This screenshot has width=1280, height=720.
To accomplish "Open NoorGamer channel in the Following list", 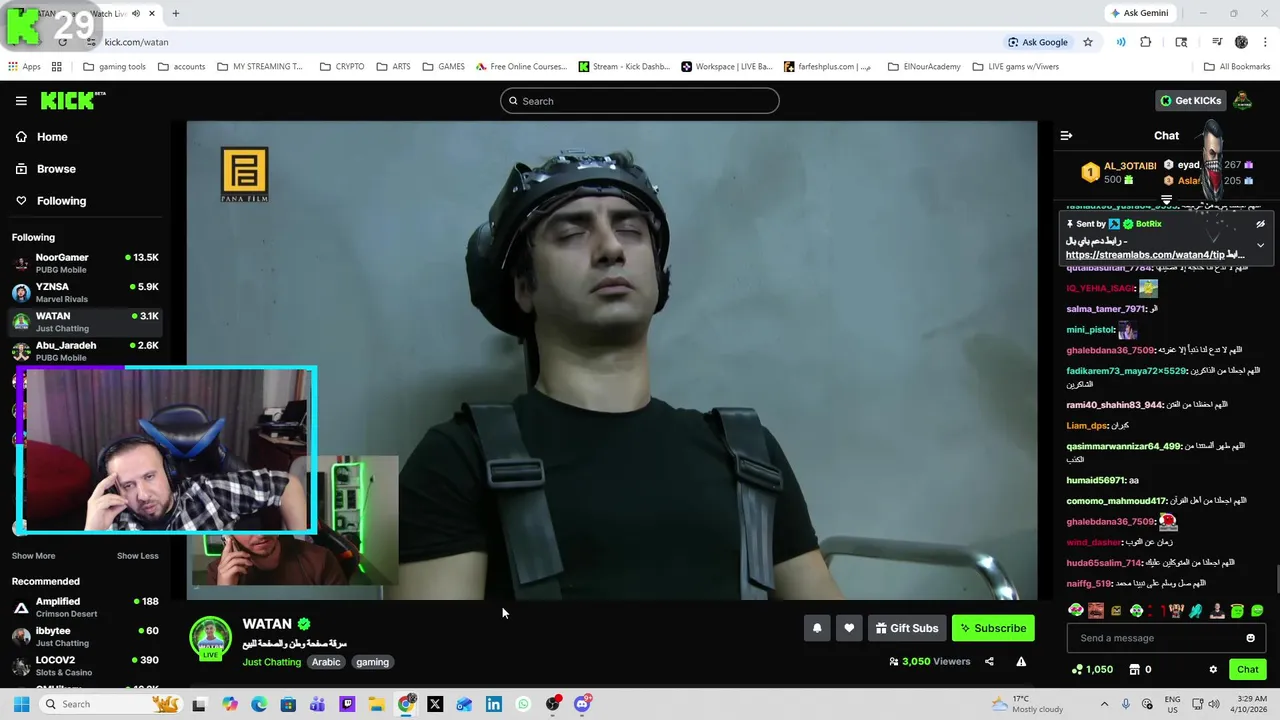I will coord(85,263).
